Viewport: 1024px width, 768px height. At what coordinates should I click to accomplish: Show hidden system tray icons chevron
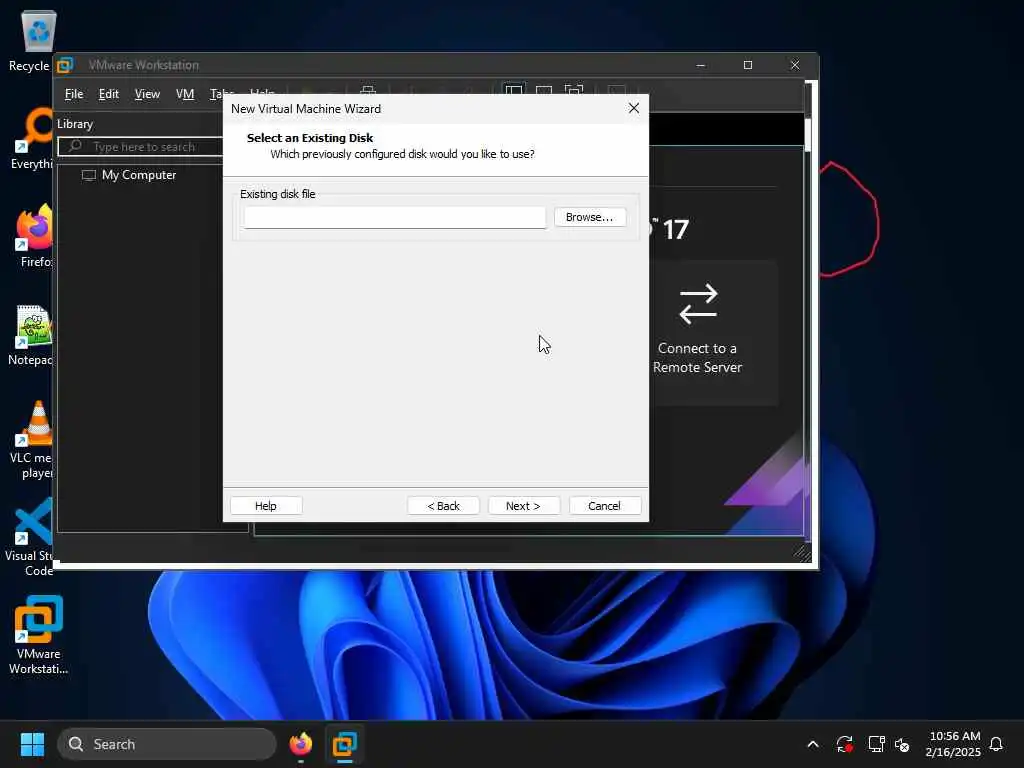[x=813, y=744]
